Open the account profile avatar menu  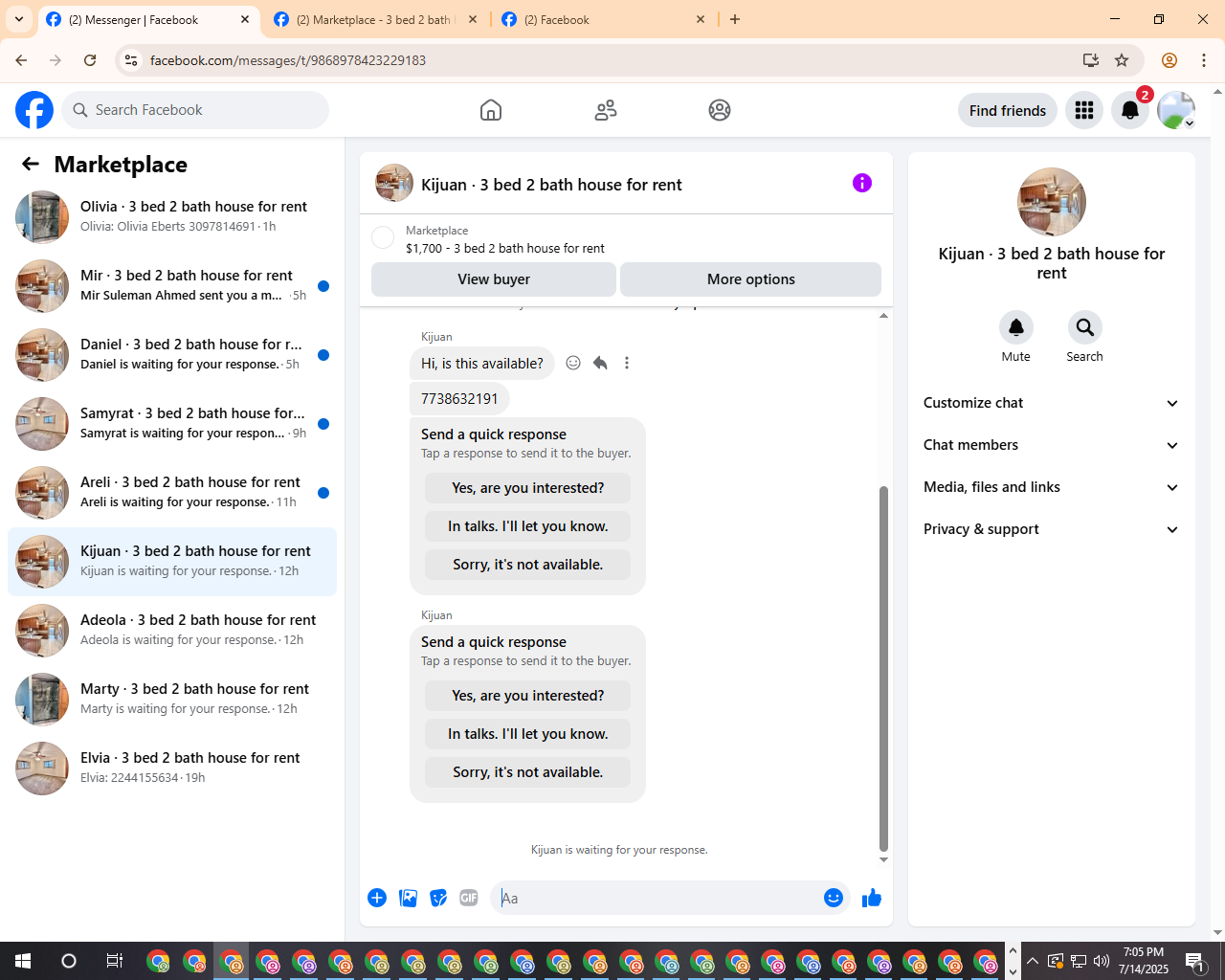[x=1176, y=110]
